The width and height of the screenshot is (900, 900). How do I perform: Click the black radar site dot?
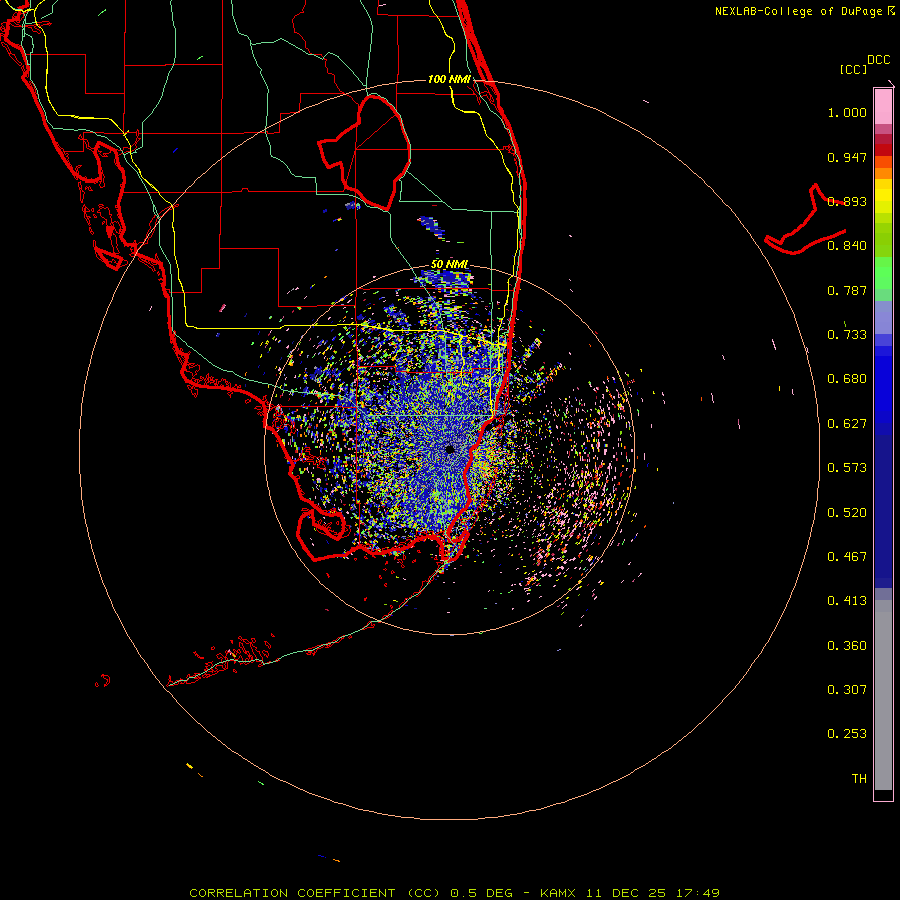point(450,449)
